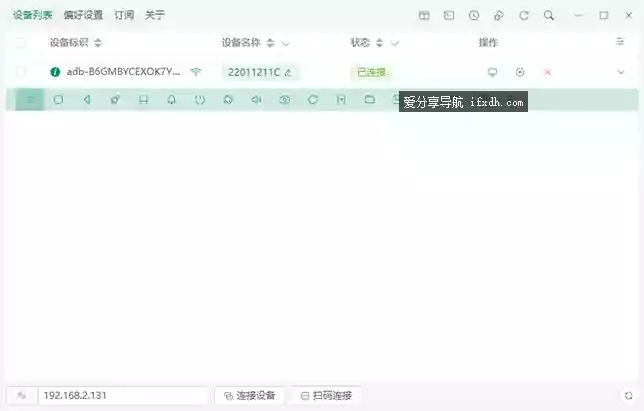This screenshot has width=644, height=411.
Task: Toggle the highlighted control bar menu button
Action: coord(30,99)
